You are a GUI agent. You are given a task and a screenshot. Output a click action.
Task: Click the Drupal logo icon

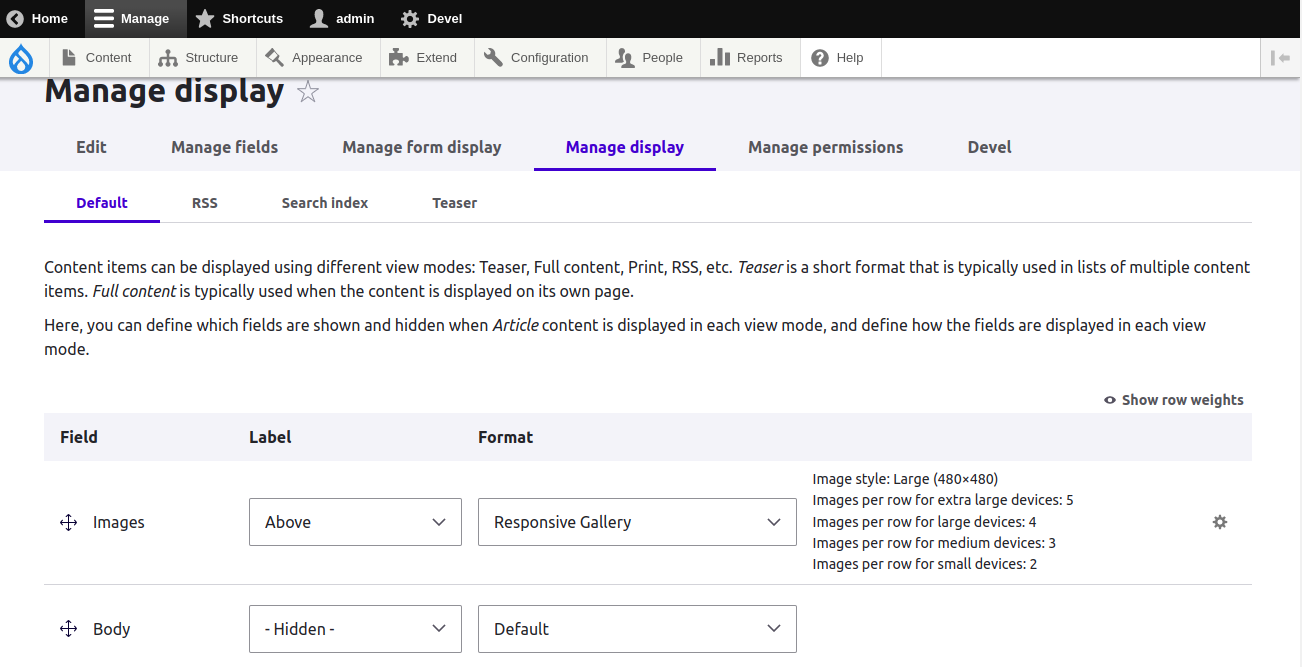(21, 58)
